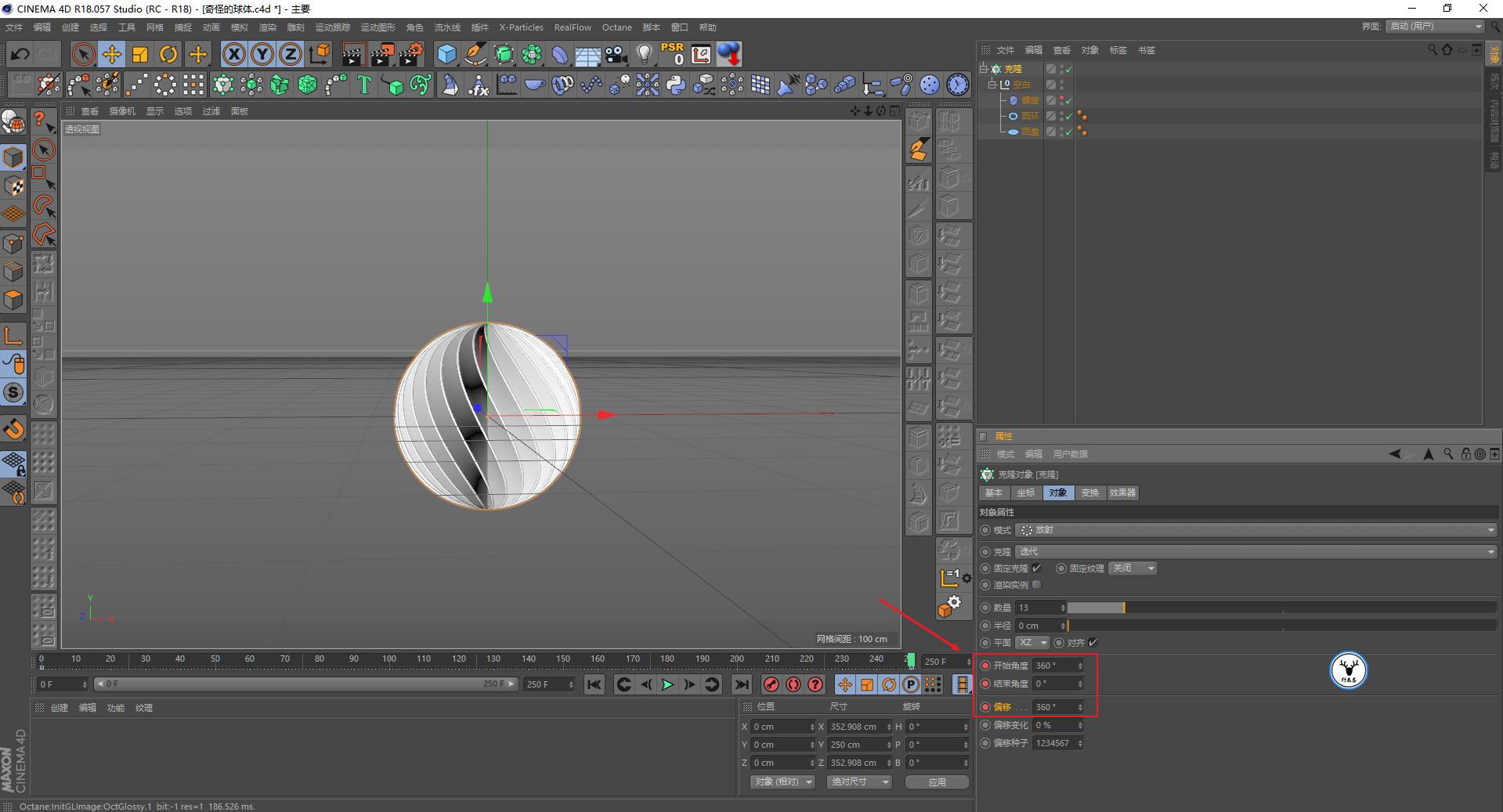Toggle the green enable checkmark of 螺旋
The width and height of the screenshot is (1503, 812).
pos(1068,100)
